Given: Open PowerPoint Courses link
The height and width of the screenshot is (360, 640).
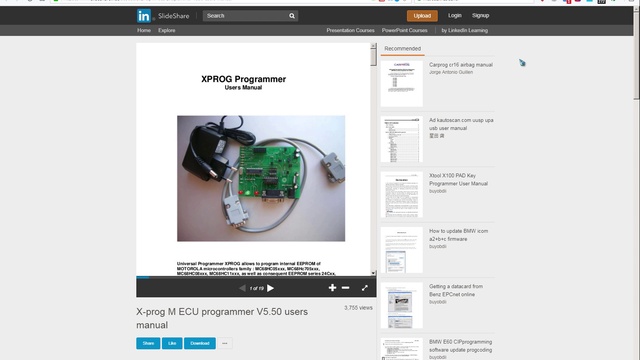Looking at the screenshot, I should click(x=404, y=30).
